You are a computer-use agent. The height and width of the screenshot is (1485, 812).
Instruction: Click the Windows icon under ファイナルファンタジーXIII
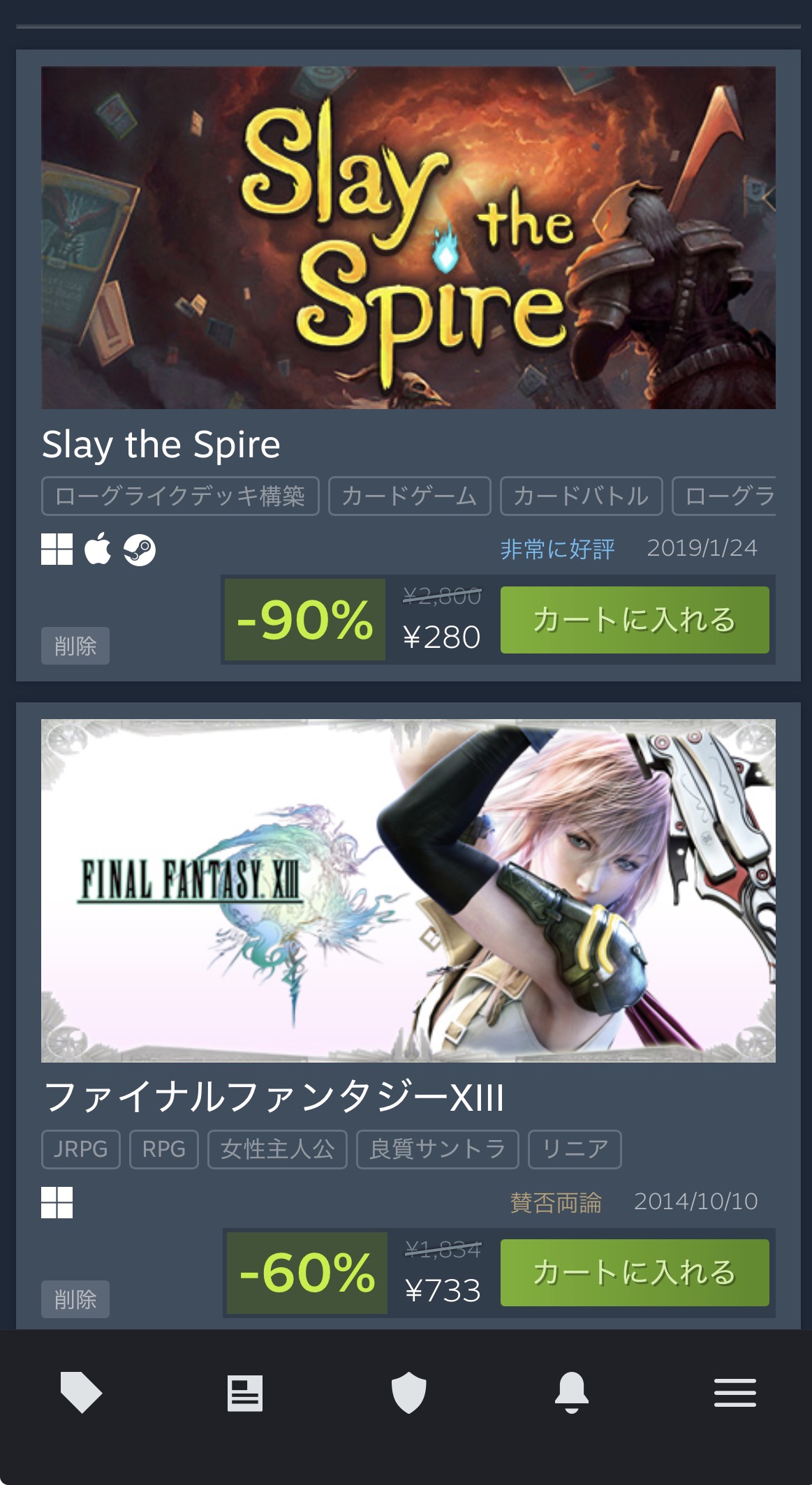point(57,1202)
